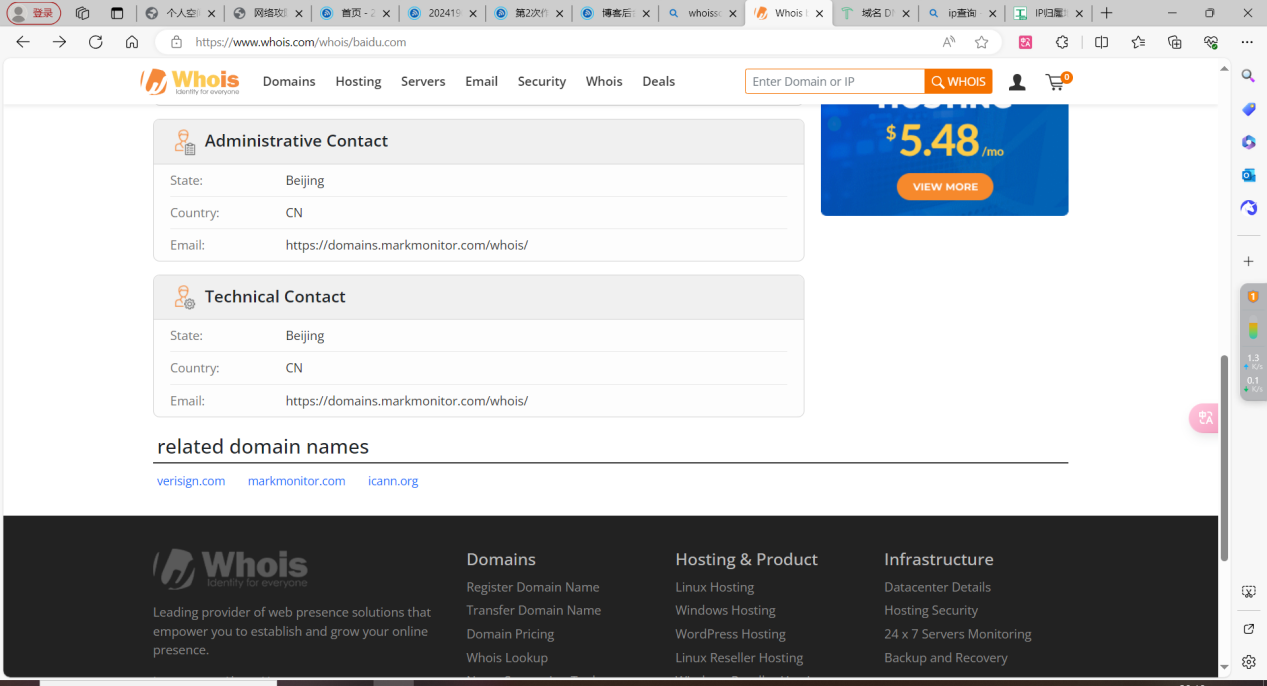Open WordPress Hosting footer link
The height and width of the screenshot is (686, 1267).
pos(730,634)
